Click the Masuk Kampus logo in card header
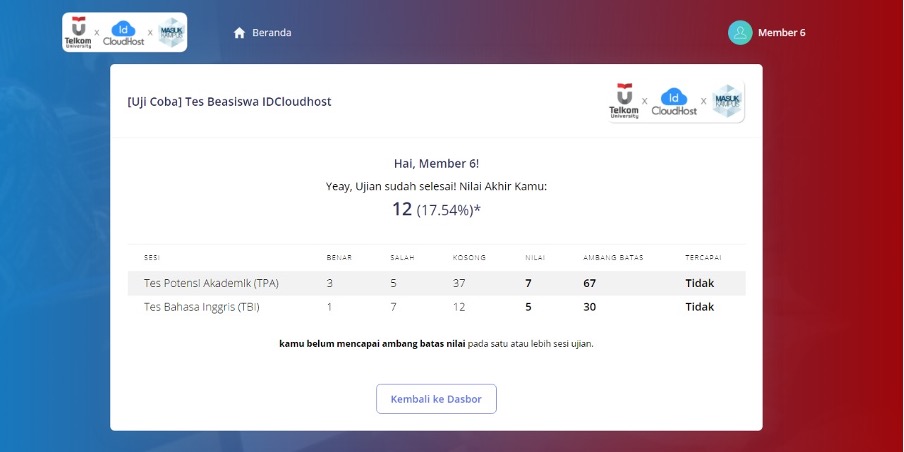This screenshot has width=904, height=452. (727, 101)
